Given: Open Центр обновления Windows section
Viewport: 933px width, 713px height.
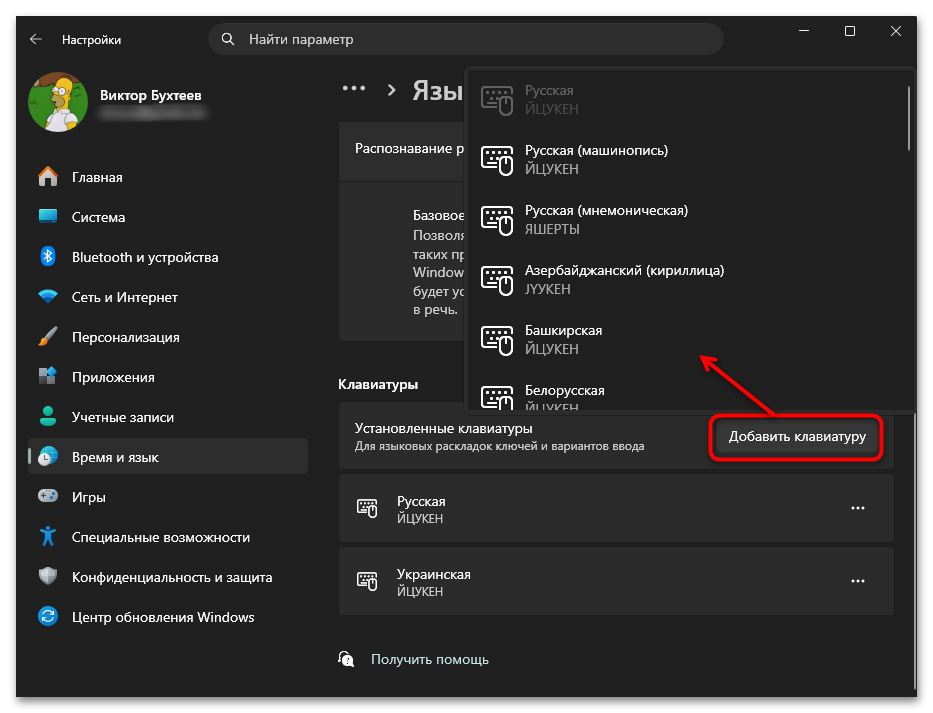Looking at the screenshot, I should pos(168,617).
